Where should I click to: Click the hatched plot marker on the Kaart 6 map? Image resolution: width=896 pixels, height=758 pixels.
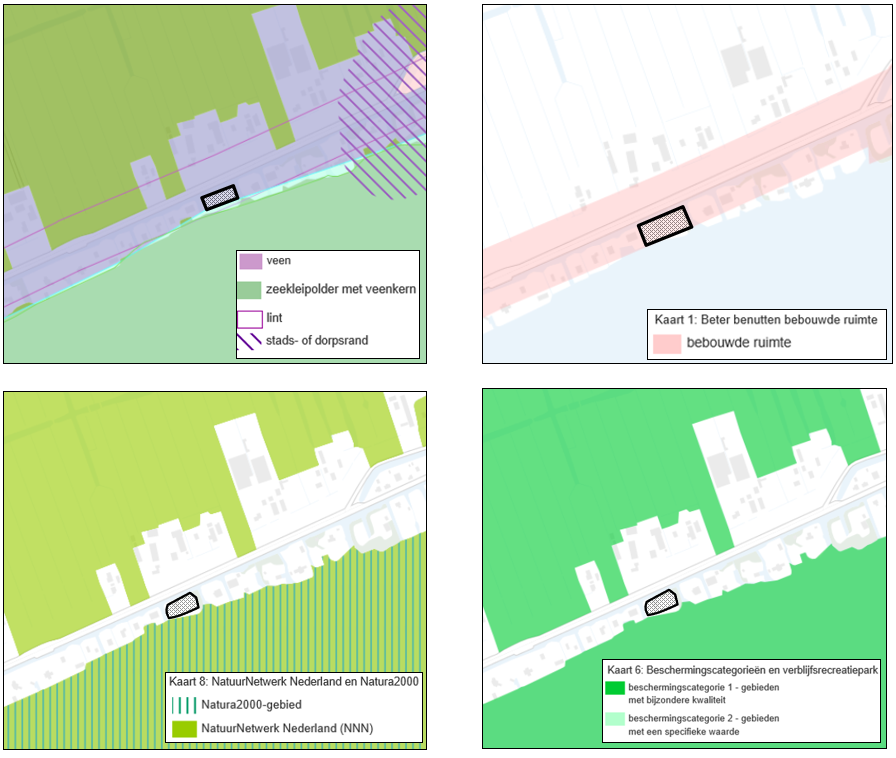tap(661, 603)
